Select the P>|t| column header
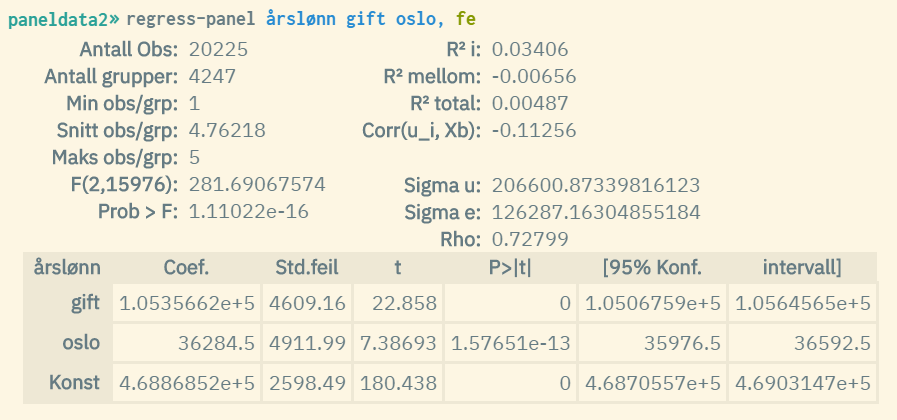This screenshot has width=897, height=420. click(511, 267)
